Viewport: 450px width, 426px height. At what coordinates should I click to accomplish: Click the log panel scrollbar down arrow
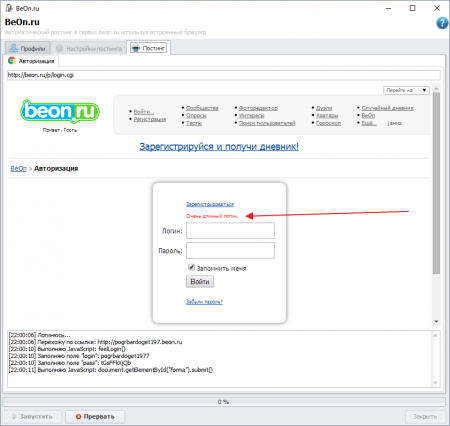(x=435, y=383)
